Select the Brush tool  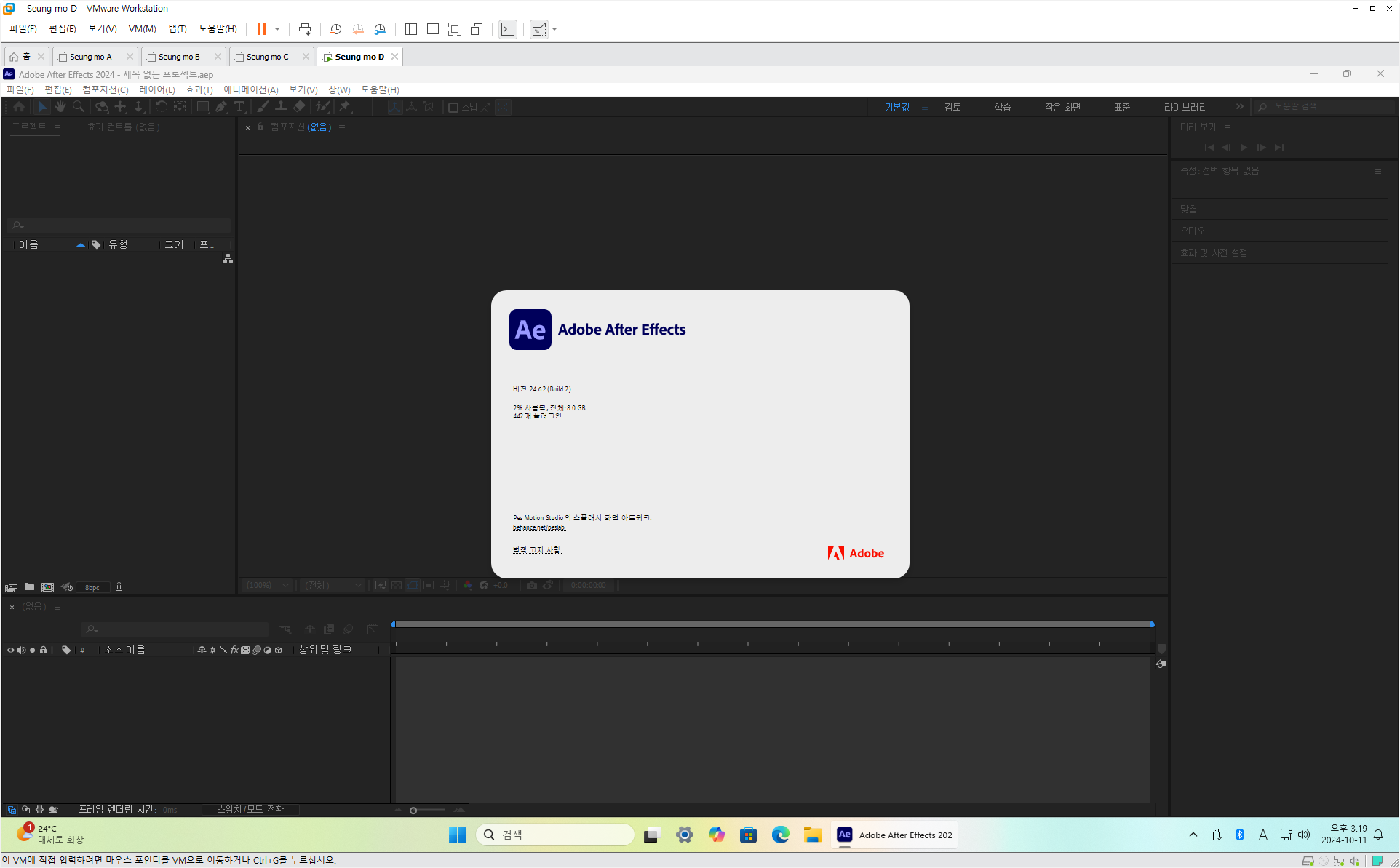tap(262, 107)
